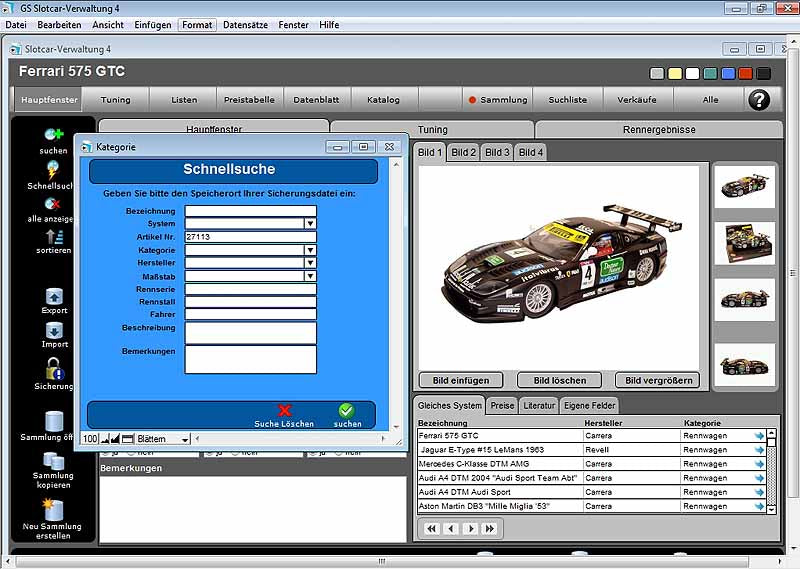Switch to the Bild 3 tab
800x569 pixels.
[x=497, y=152]
